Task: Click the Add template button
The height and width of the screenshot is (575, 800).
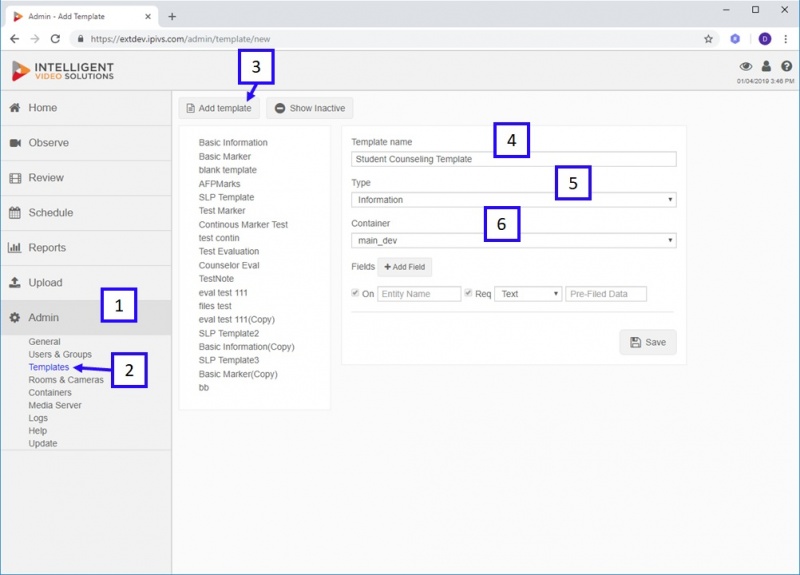Action: point(219,108)
